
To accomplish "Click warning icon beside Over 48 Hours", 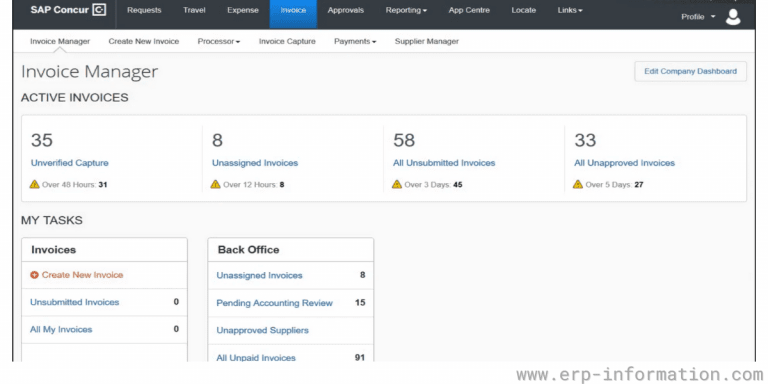I will (34, 184).
